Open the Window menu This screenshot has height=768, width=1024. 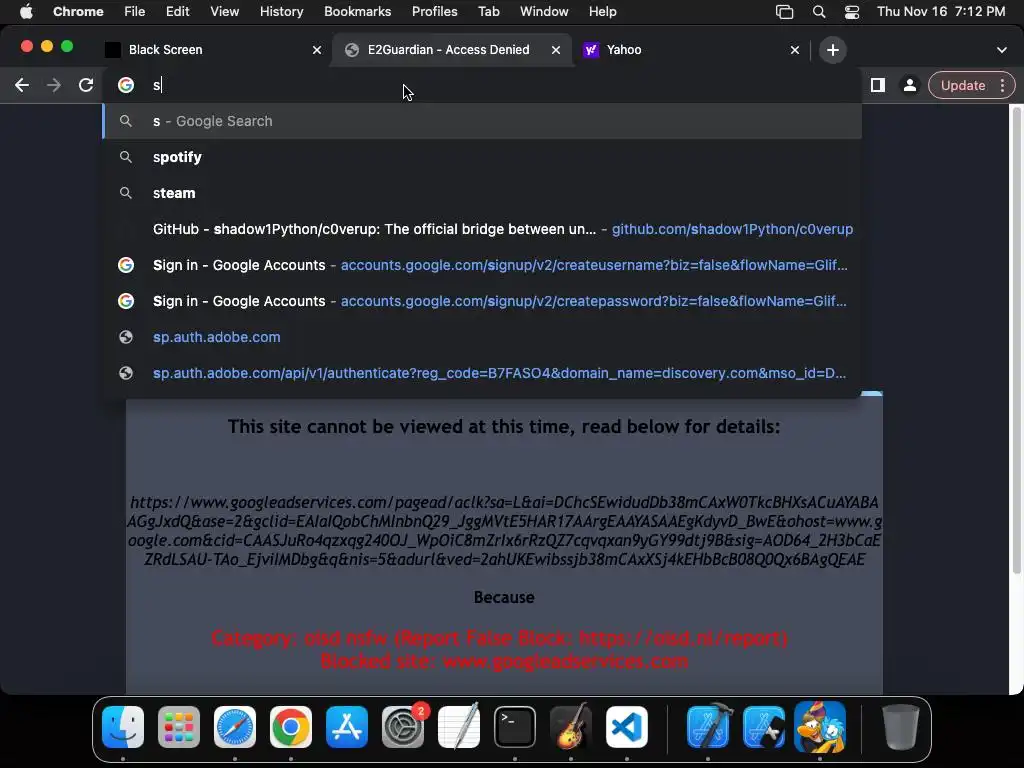pyautogui.click(x=544, y=11)
